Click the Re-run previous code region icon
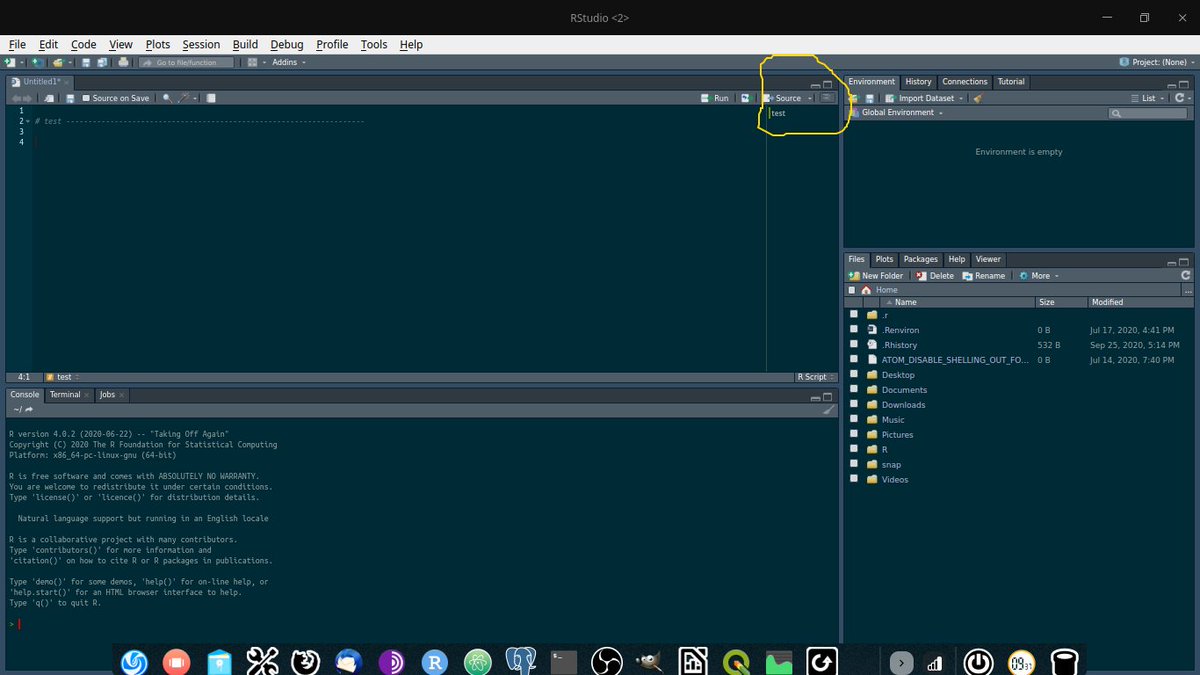The width and height of the screenshot is (1200, 675). pyautogui.click(x=746, y=98)
